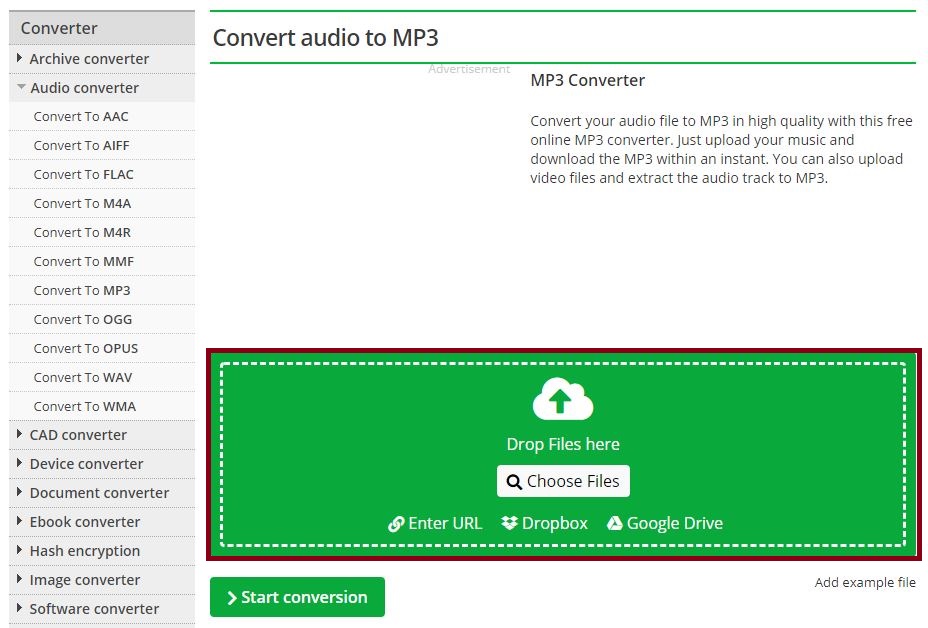This screenshot has width=928, height=628.
Task: Expand the Software converter arrow
Action: [20, 608]
